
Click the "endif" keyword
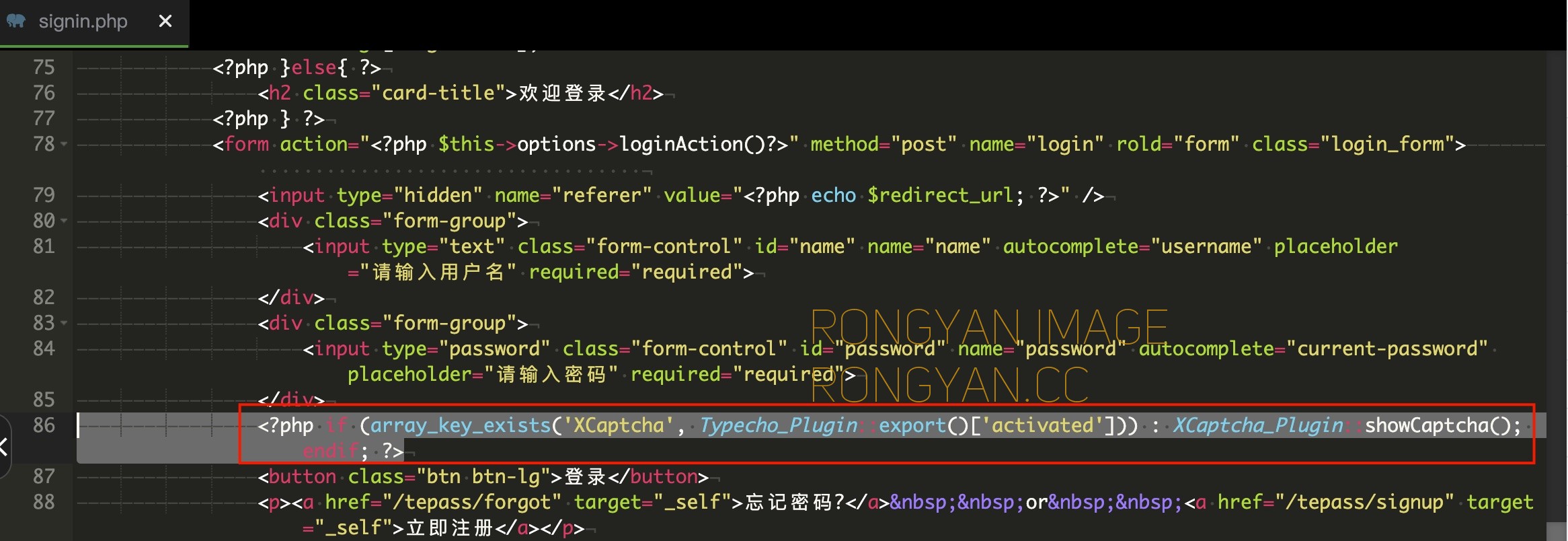tap(331, 451)
